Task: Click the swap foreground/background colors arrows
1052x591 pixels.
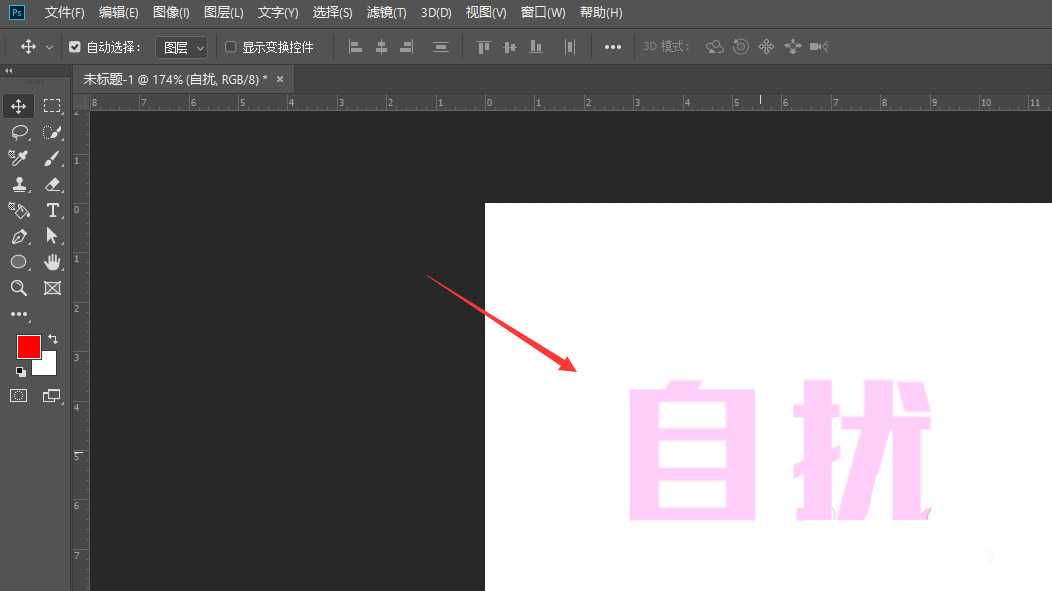Action: [x=53, y=337]
